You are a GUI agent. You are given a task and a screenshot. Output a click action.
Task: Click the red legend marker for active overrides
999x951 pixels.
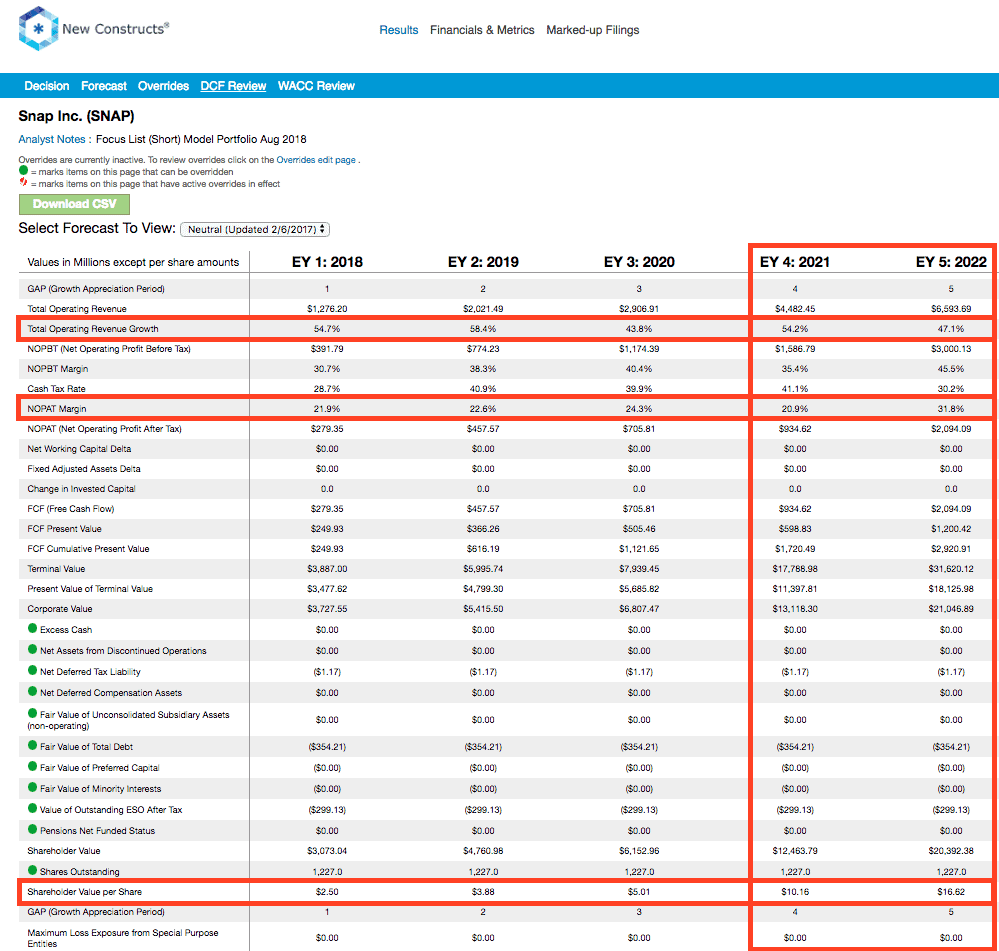24,182
